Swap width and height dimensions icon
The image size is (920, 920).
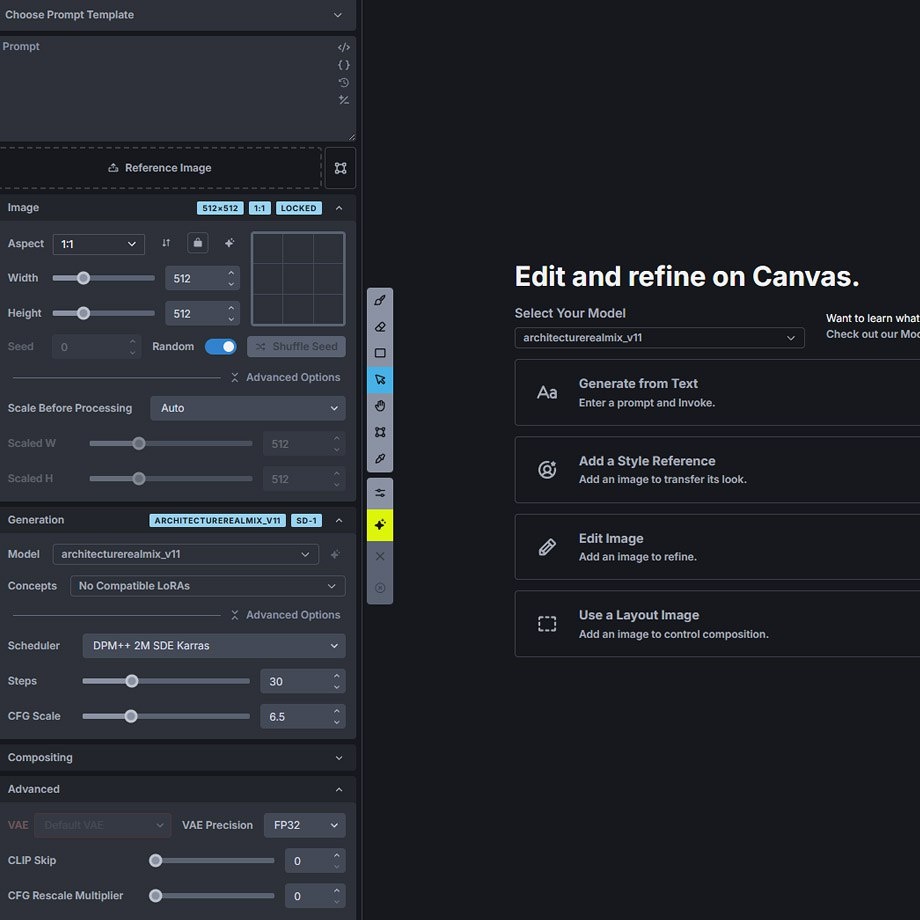166,243
